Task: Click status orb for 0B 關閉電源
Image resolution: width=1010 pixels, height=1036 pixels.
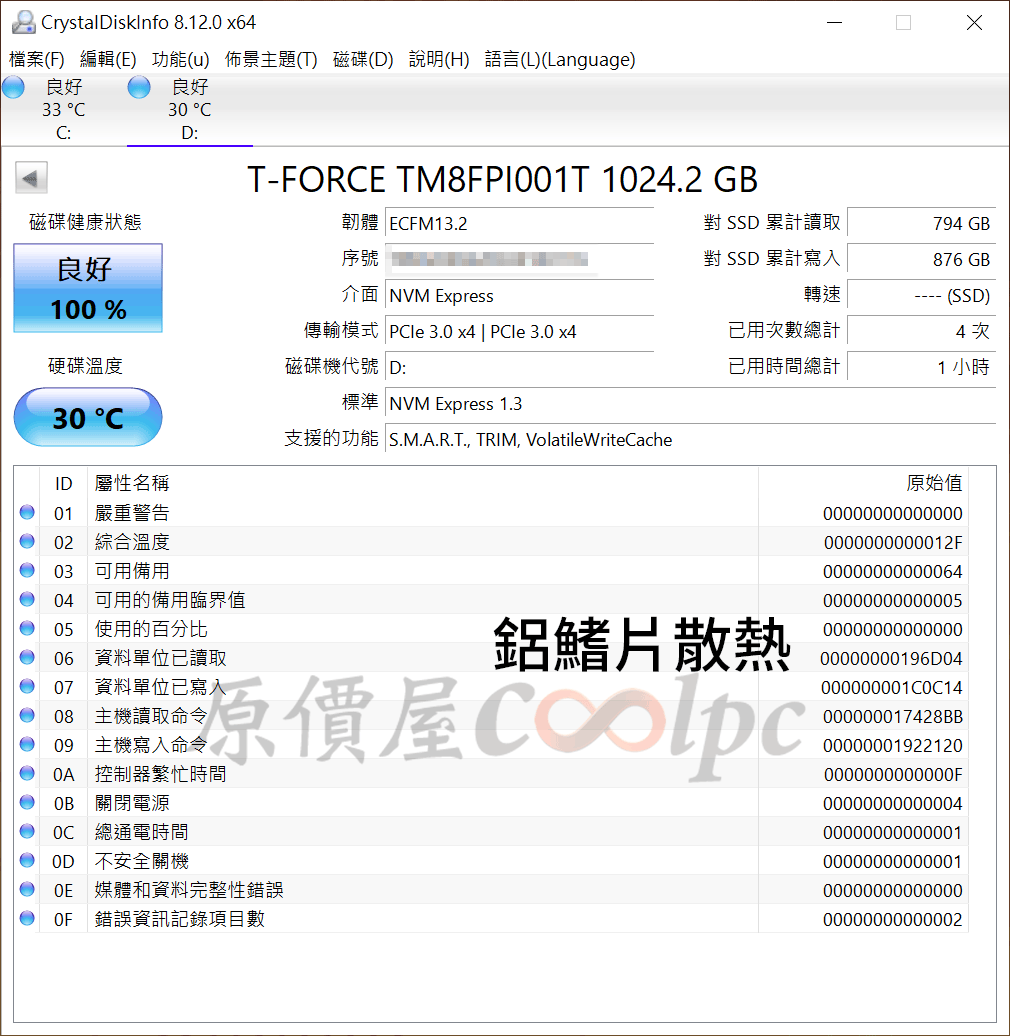Action: pos(27,803)
